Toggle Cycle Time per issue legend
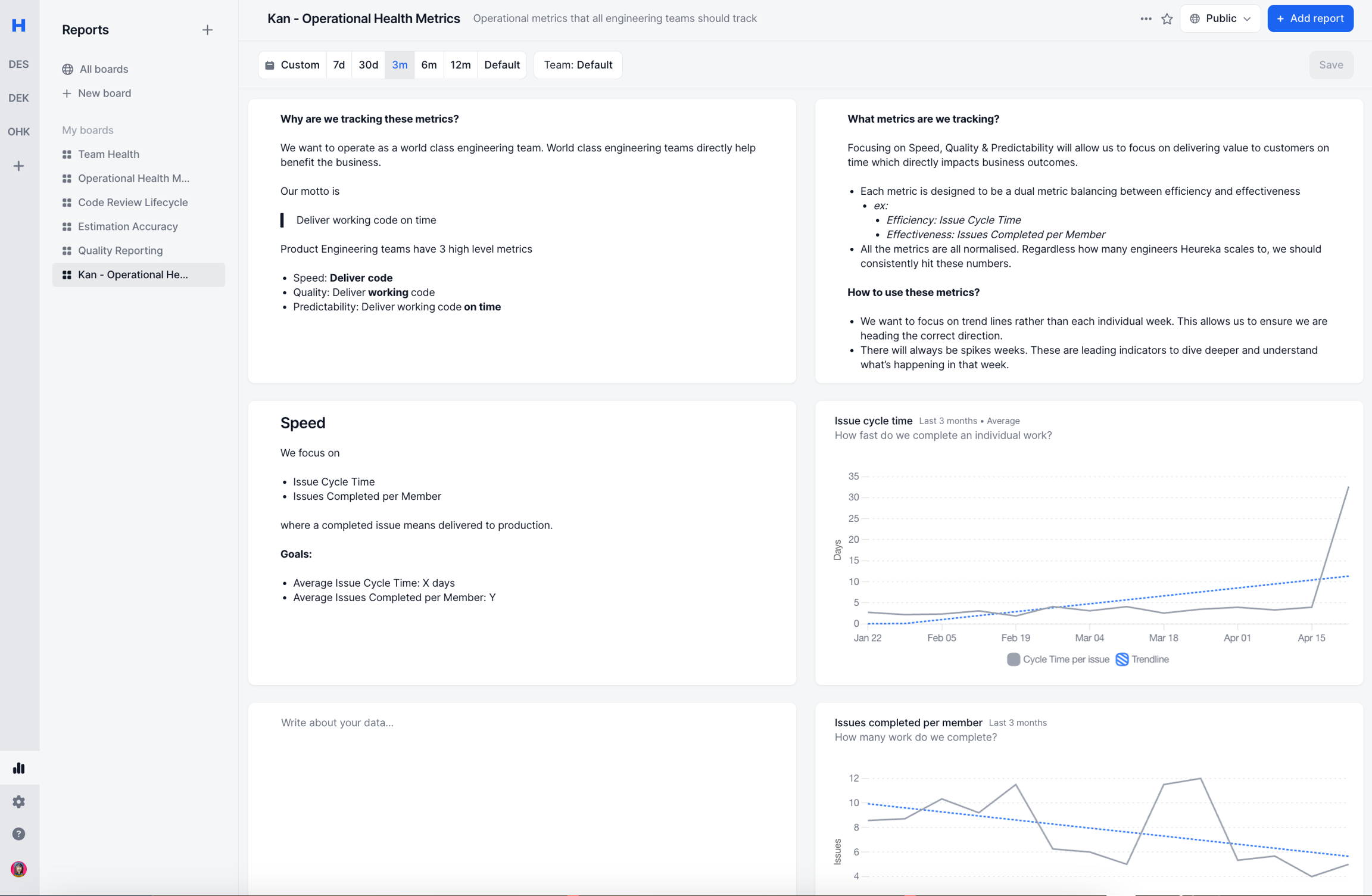This screenshot has width=1372, height=896. (x=1058, y=659)
